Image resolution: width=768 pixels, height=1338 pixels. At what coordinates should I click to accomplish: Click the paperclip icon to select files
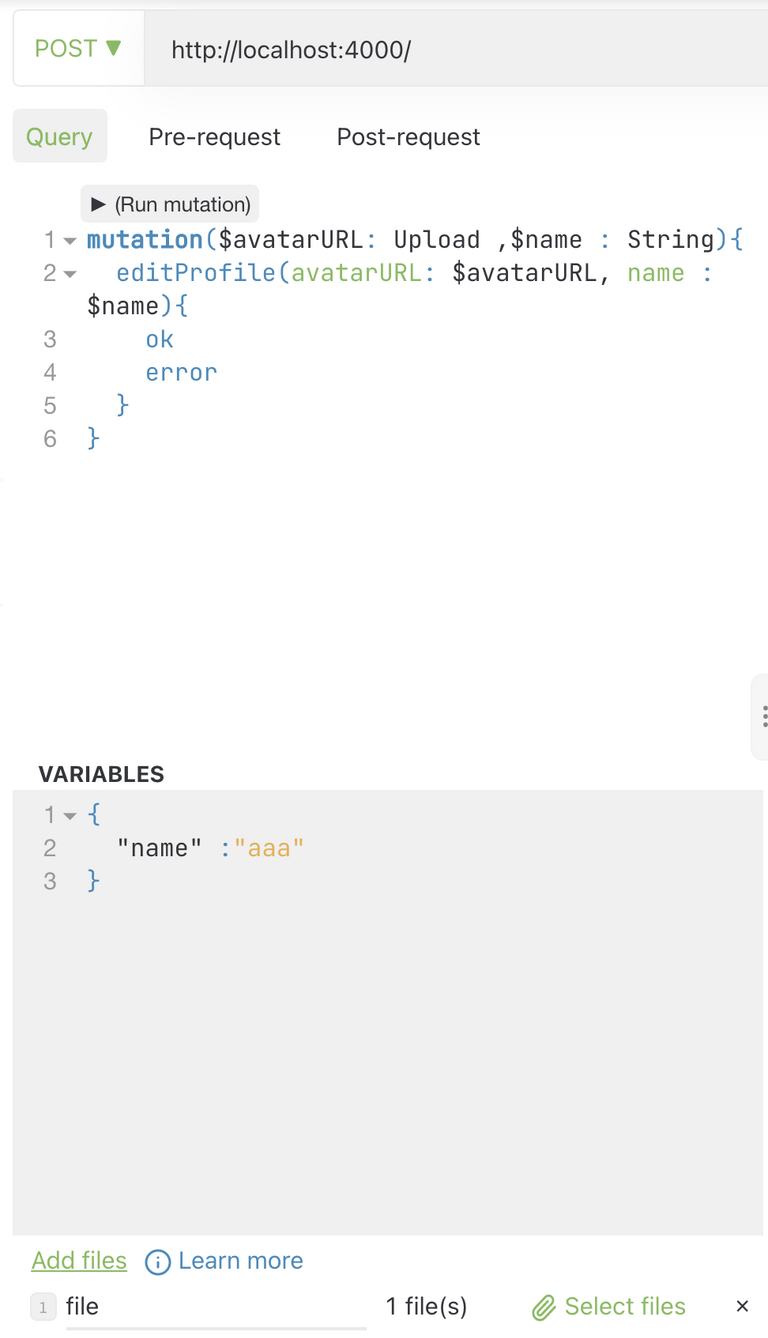pos(543,1307)
